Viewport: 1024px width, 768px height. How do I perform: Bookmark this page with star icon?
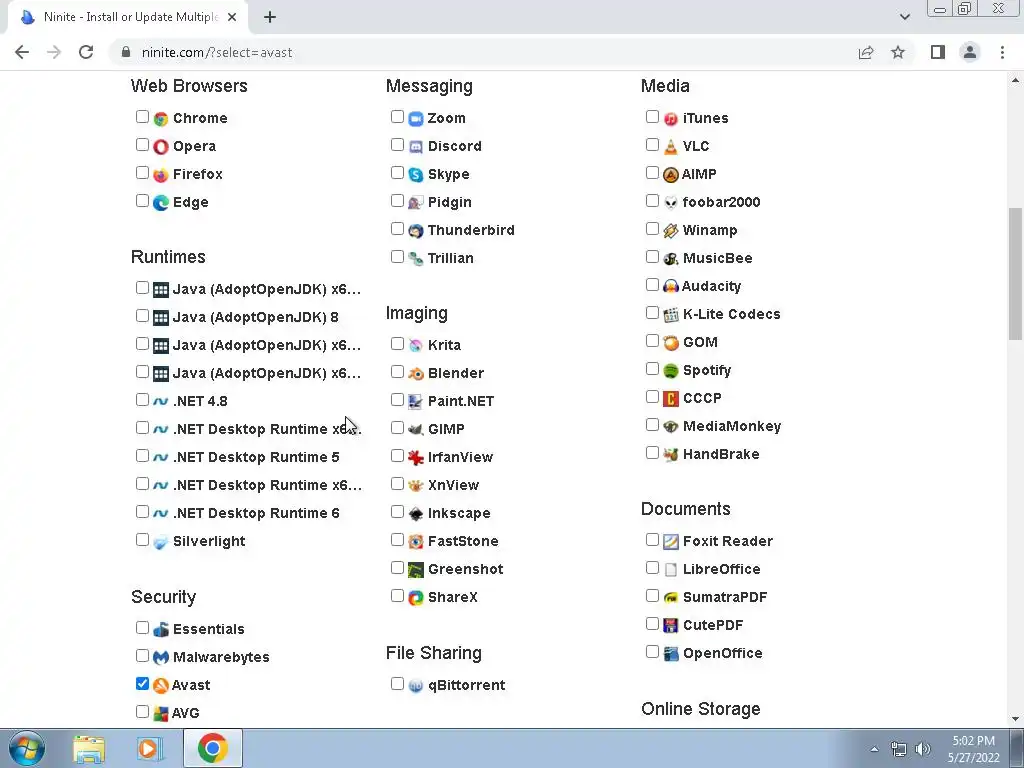click(x=898, y=52)
